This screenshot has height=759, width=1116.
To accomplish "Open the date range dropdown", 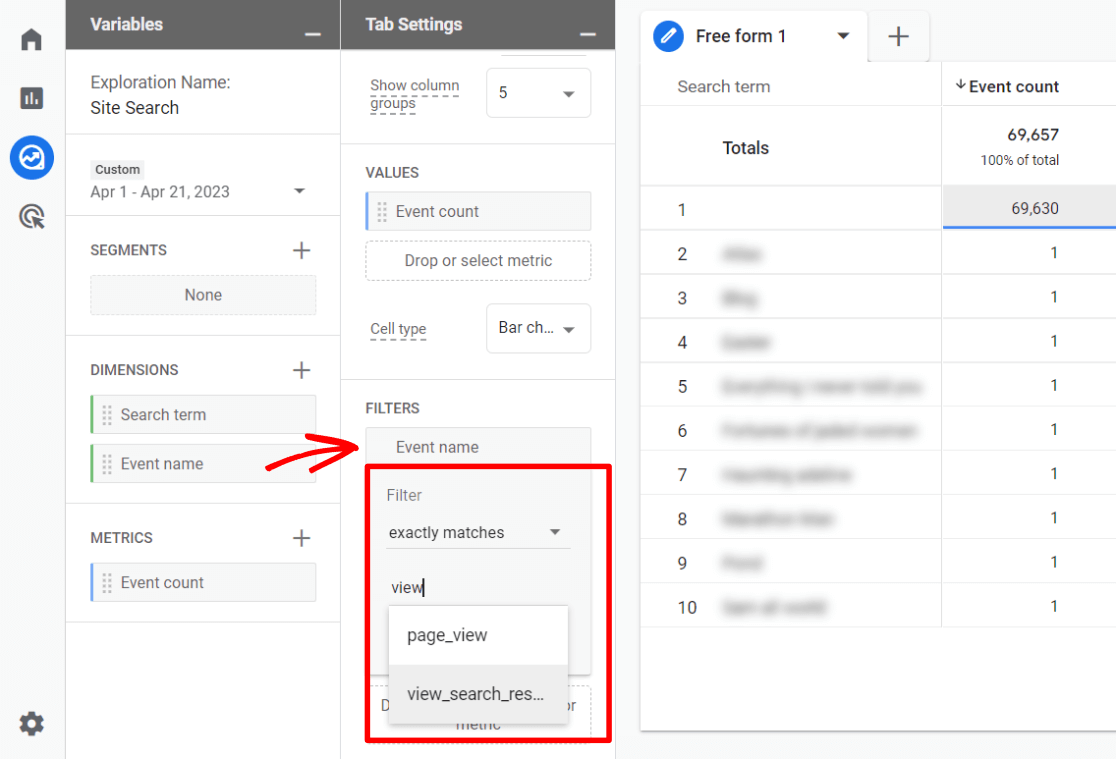I will click(x=299, y=191).
